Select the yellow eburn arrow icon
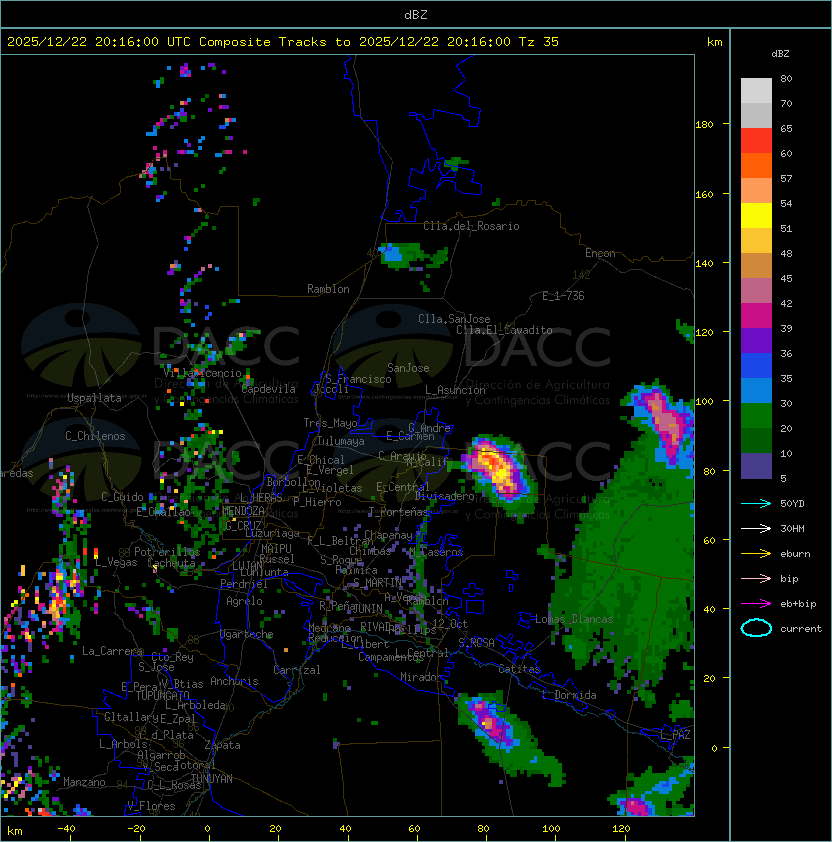This screenshot has width=832, height=842. (756, 554)
